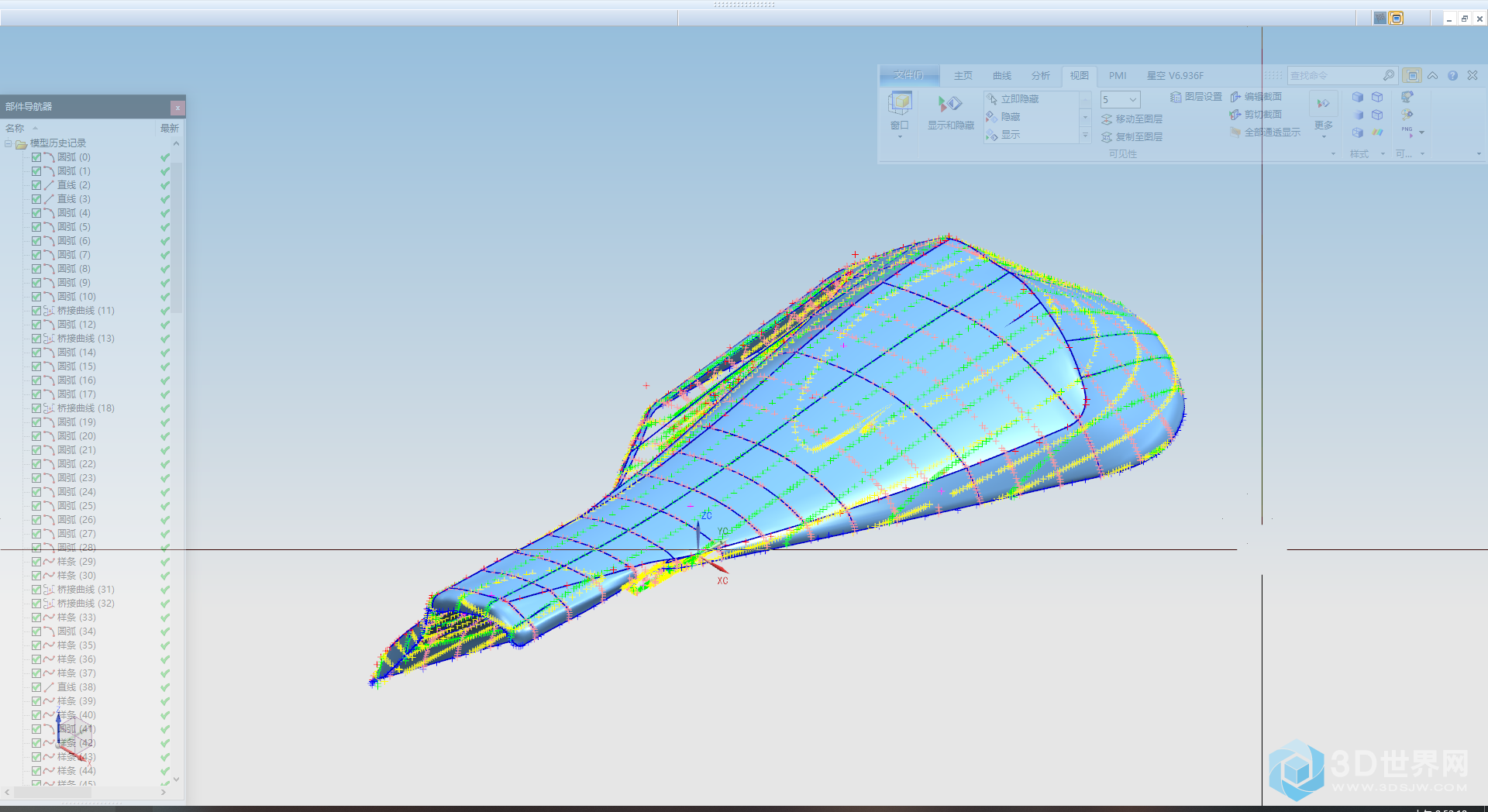Close the 部件导航器 panel

[x=177, y=108]
